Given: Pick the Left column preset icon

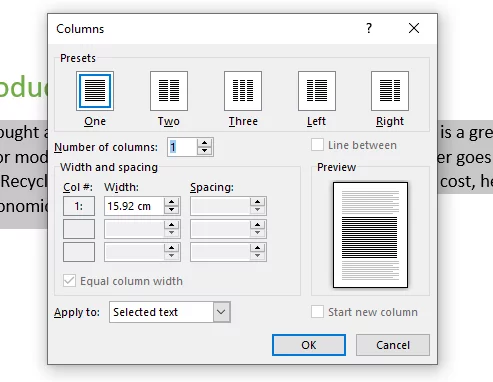Looking at the screenshot, I should (x=317, y=91).
